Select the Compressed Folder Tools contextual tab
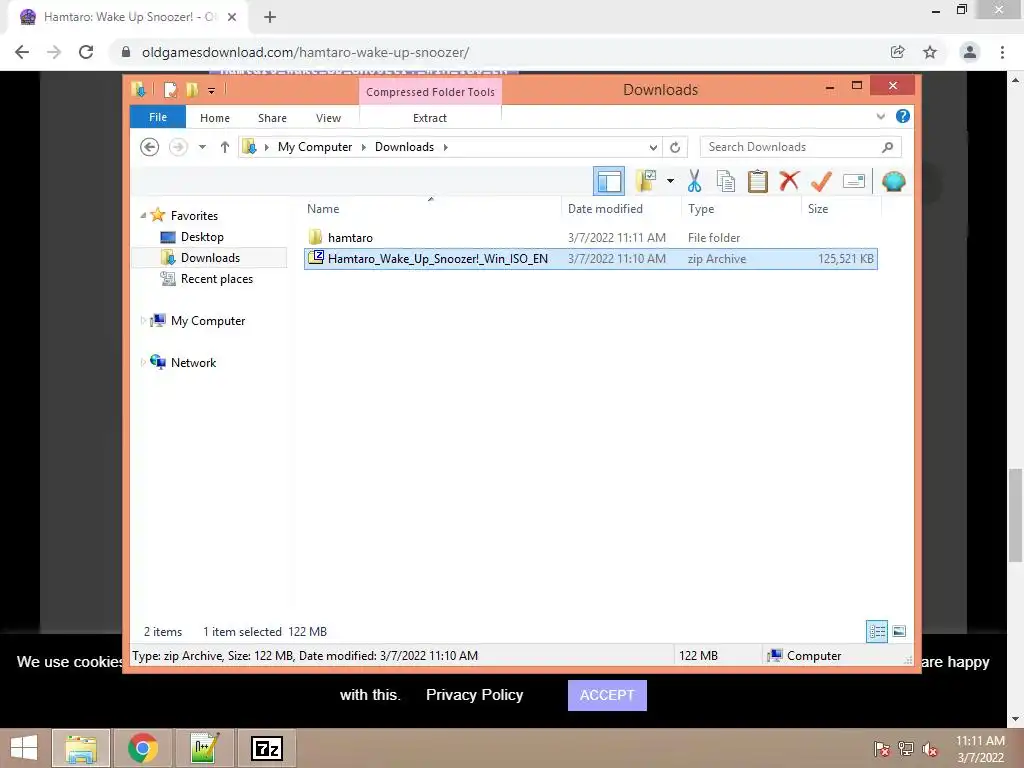This screenshot has height=768, width=1024. point(430,91)
